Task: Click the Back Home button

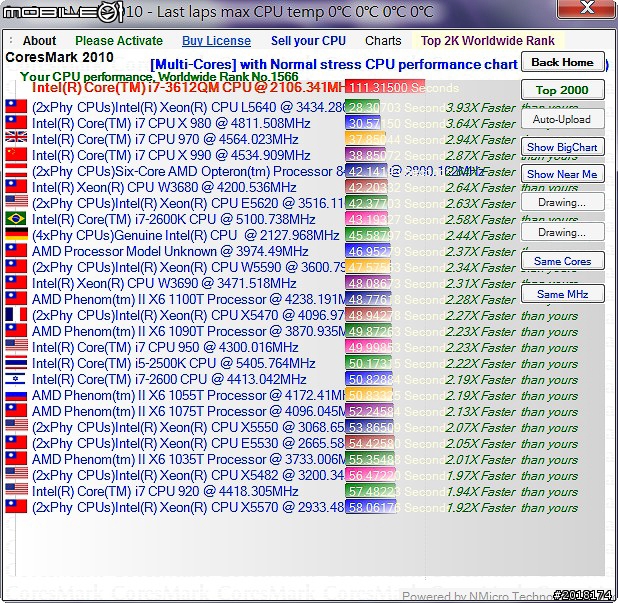Action: 562,62
